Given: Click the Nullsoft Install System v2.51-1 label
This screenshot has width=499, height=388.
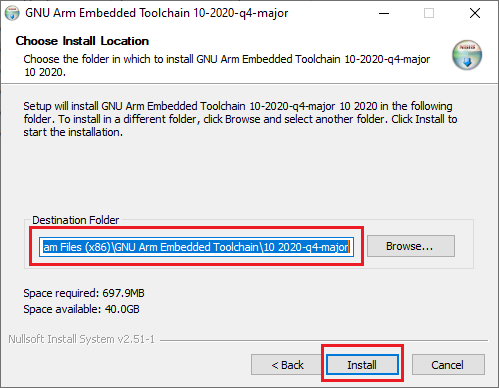Looking at the screenshot, I should [82, 339].
